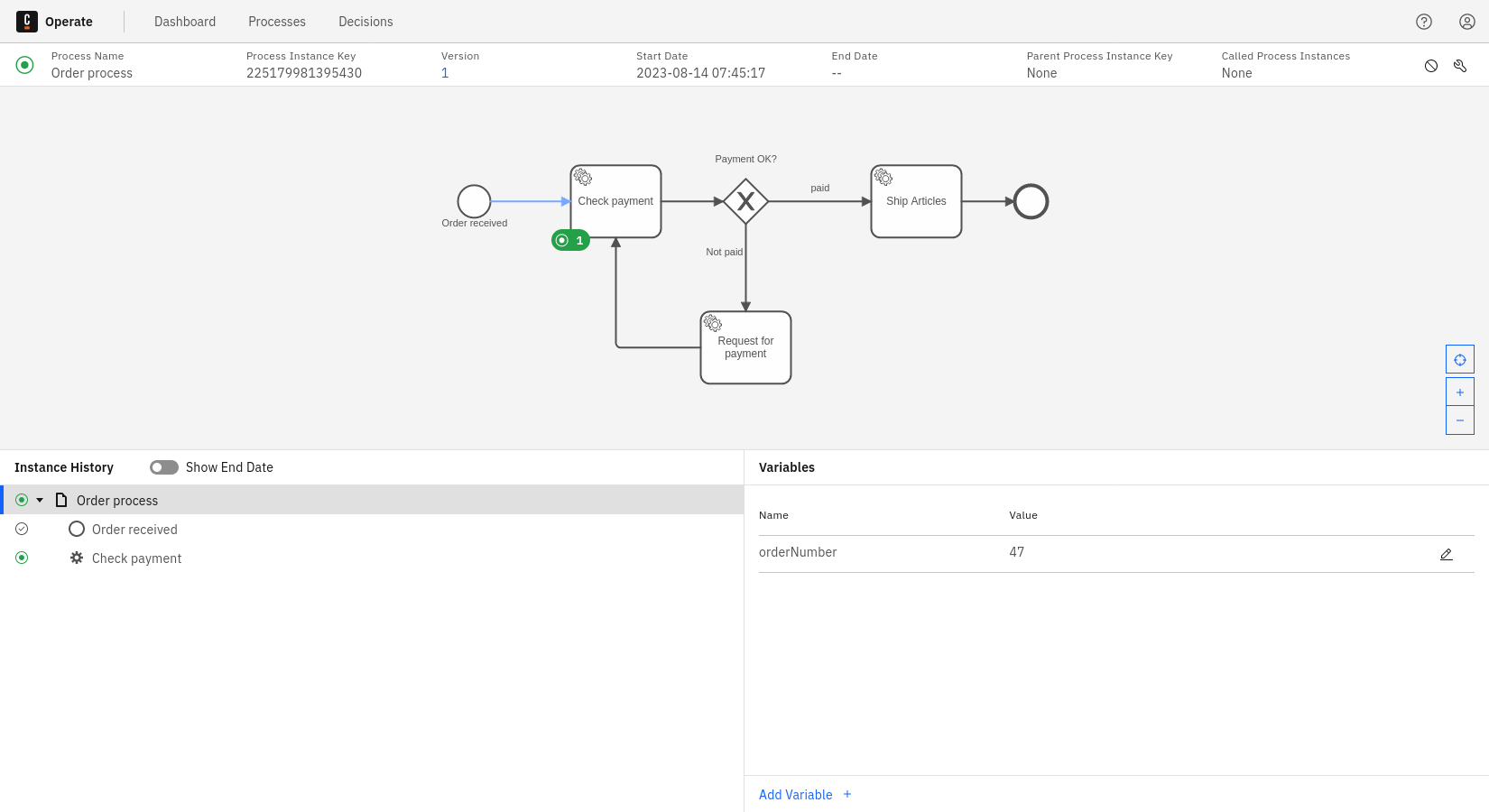Cancel the process instance

point(1430,65)
